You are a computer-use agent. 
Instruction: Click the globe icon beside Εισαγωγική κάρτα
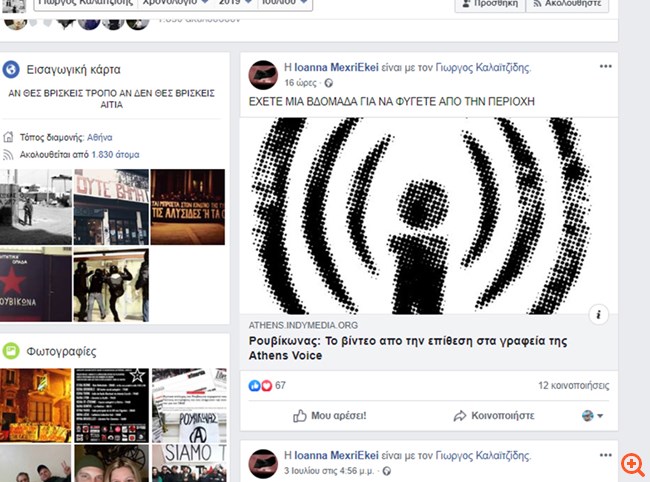click(11, 70)
